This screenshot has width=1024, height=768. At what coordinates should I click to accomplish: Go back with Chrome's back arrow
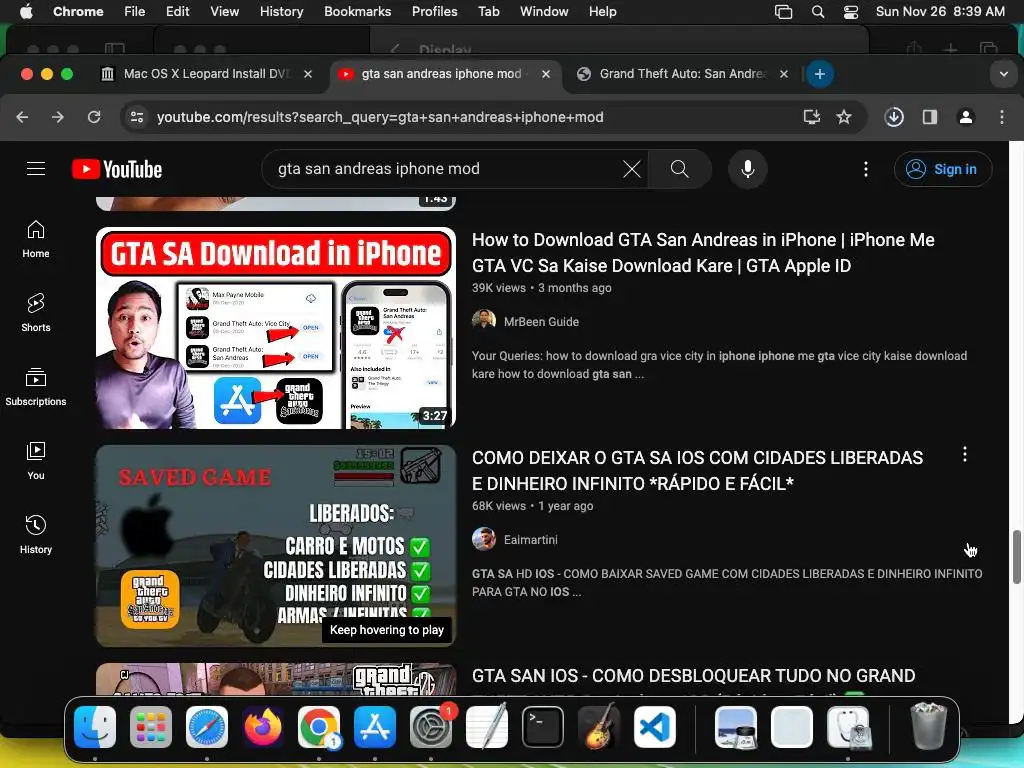click(x=22, y=117)
